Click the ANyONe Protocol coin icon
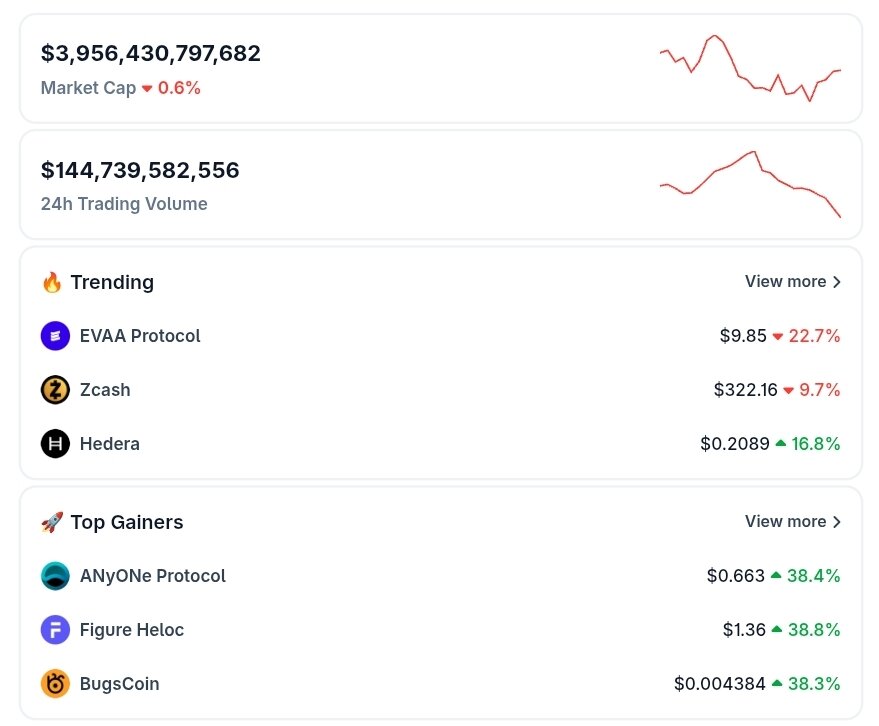 click(x=55, y=576)
